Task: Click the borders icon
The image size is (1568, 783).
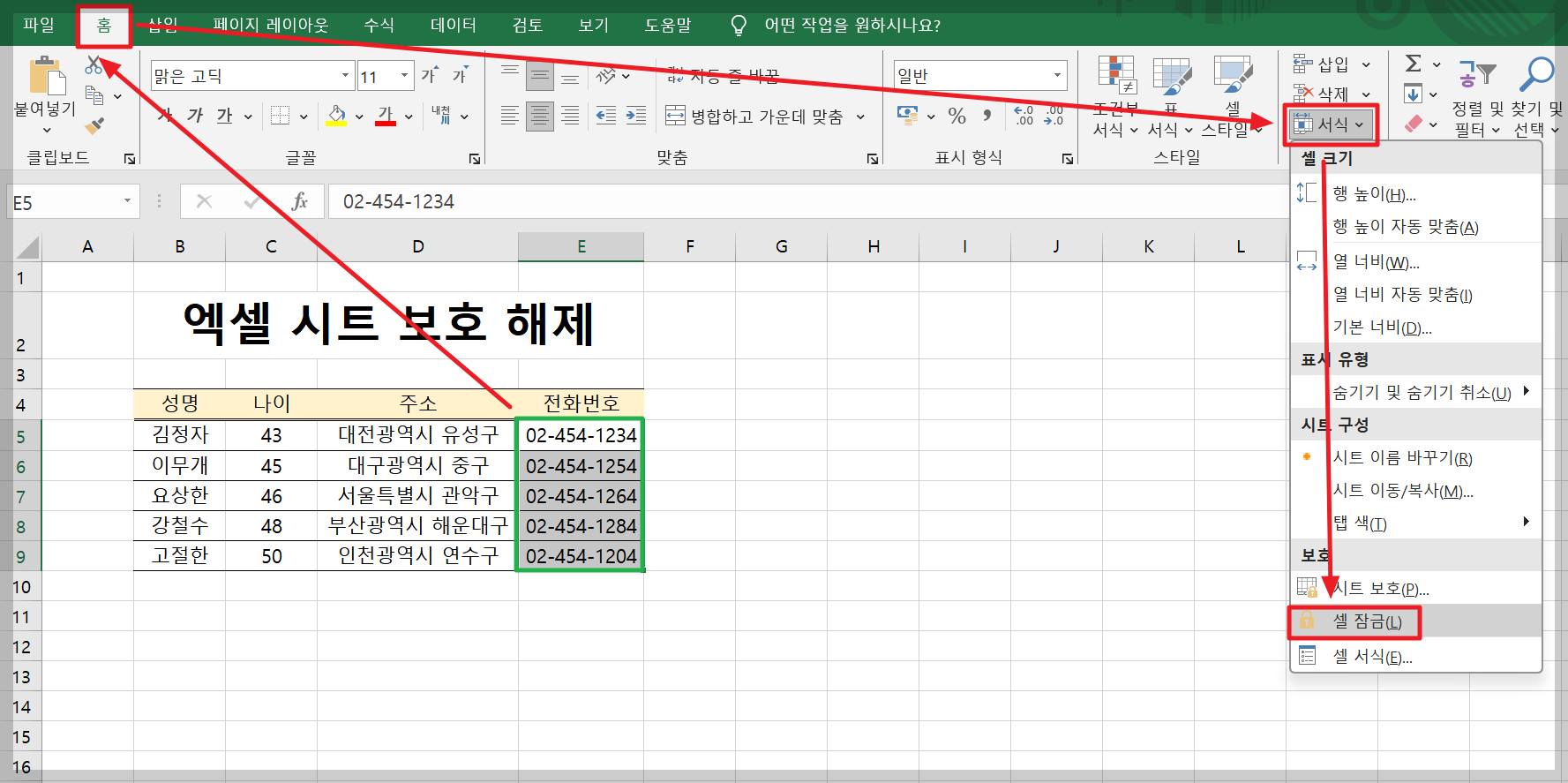Action: click(280, 116)
